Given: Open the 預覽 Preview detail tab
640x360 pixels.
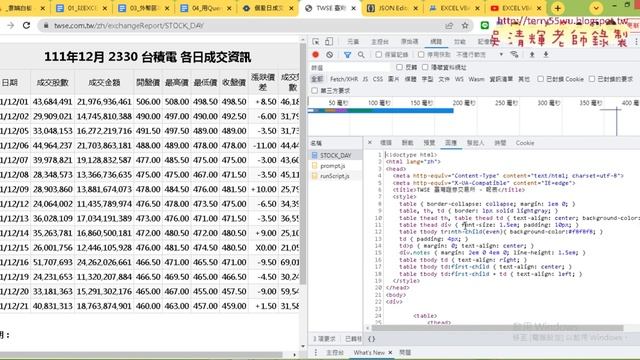Looking at the screenshot, I should click(x=429, y=143).
